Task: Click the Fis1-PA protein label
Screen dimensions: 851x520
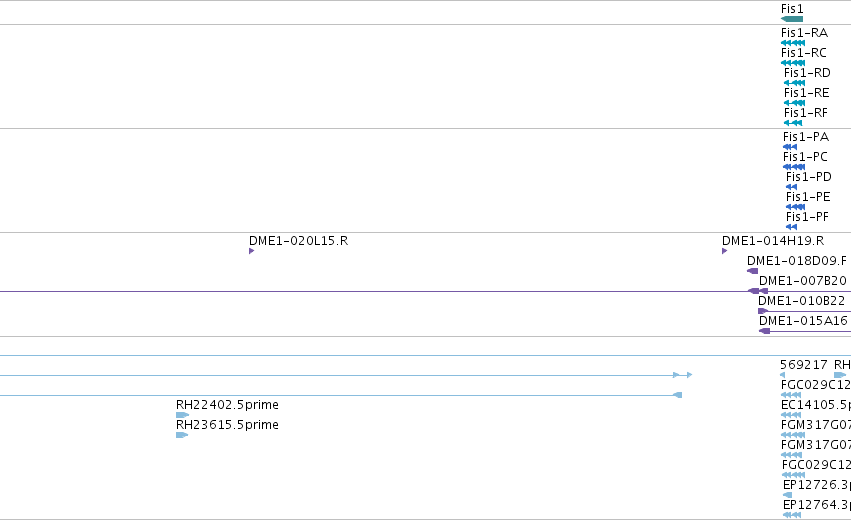Action: pyautogui.click(x=806, y=137)
